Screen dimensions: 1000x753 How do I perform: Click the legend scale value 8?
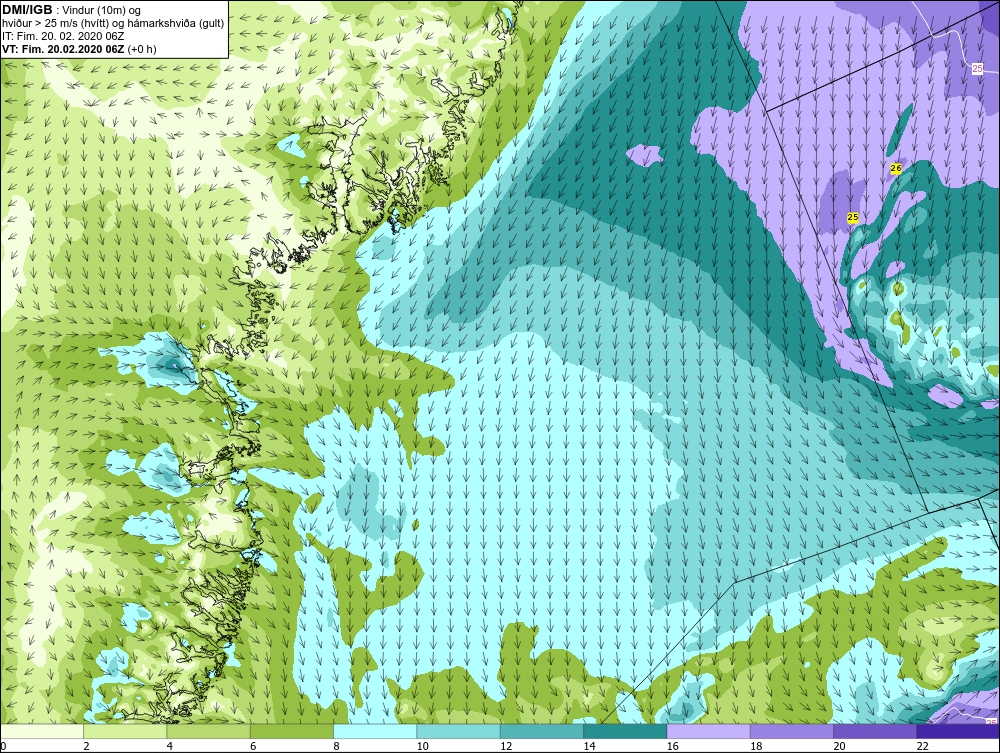336,746
